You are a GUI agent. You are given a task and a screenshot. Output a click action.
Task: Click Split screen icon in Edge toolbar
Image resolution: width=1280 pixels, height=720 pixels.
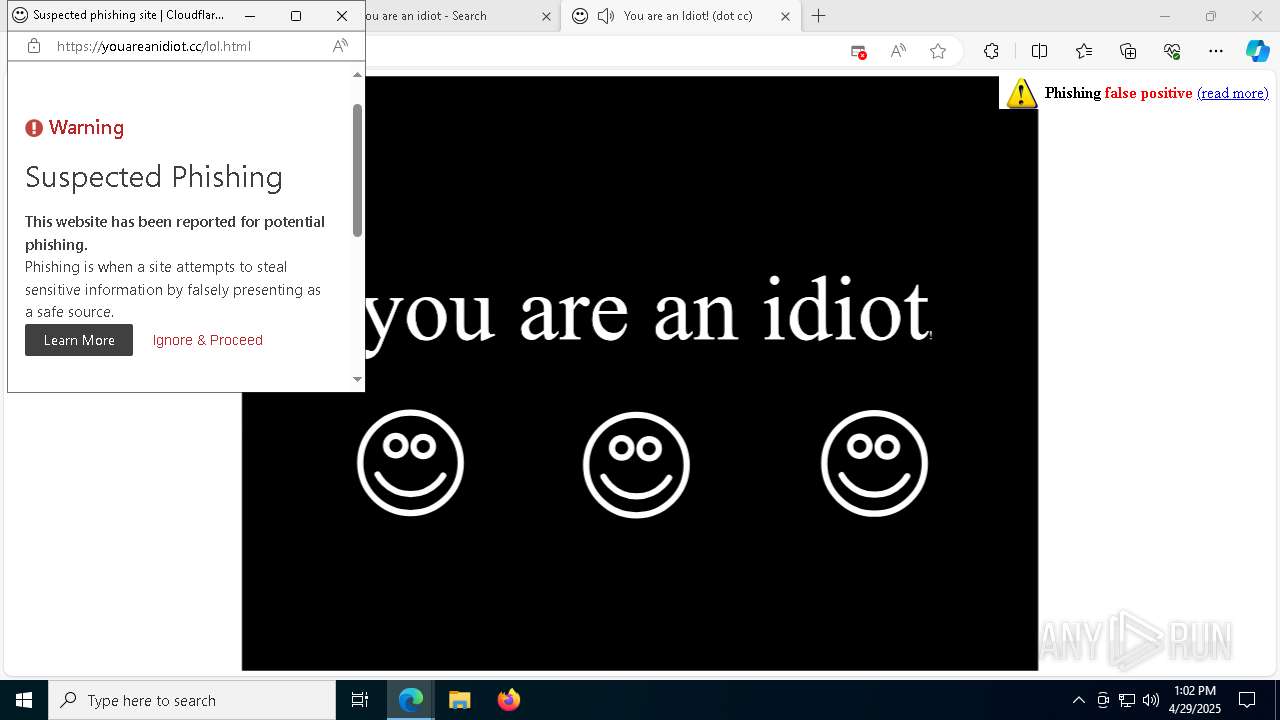click(1039, 51)
